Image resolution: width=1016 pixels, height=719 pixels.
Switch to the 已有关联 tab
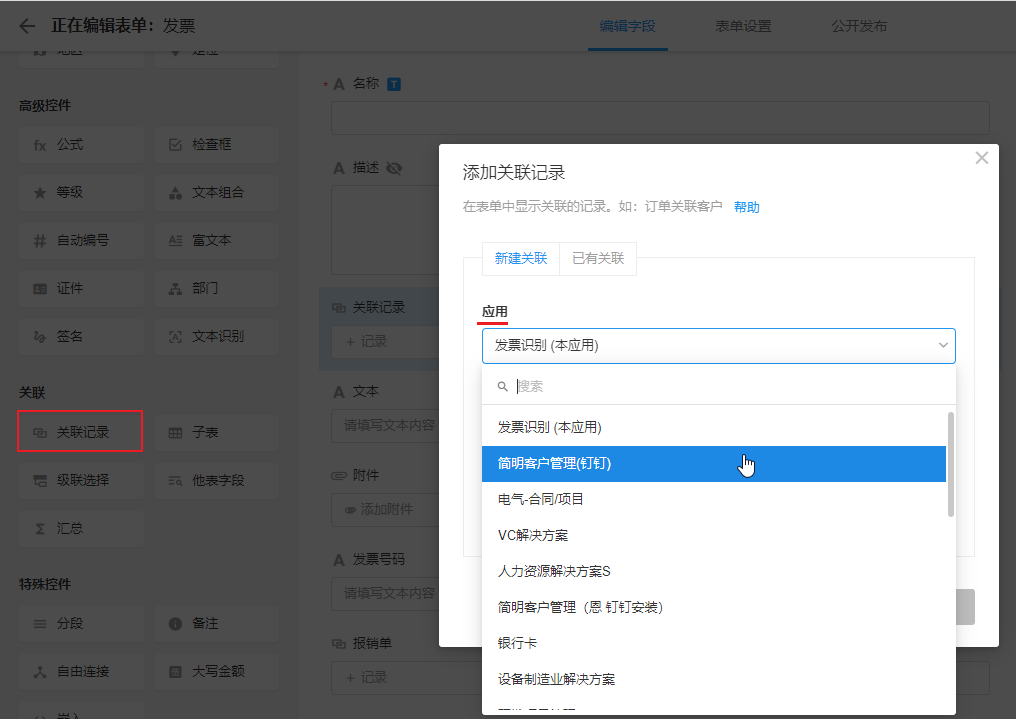click(597, 258)
